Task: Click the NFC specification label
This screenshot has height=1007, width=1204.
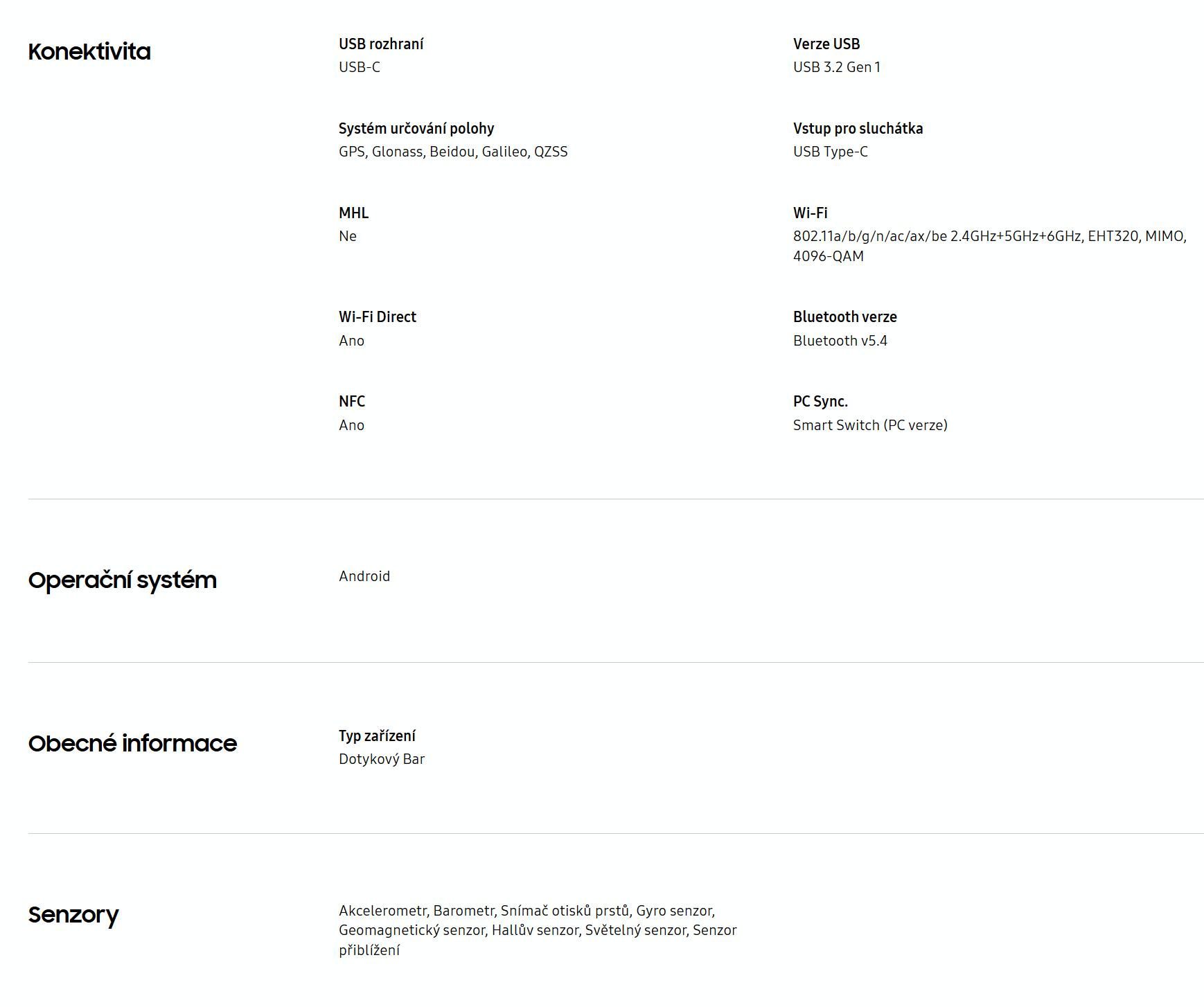Action: [352, 401]
